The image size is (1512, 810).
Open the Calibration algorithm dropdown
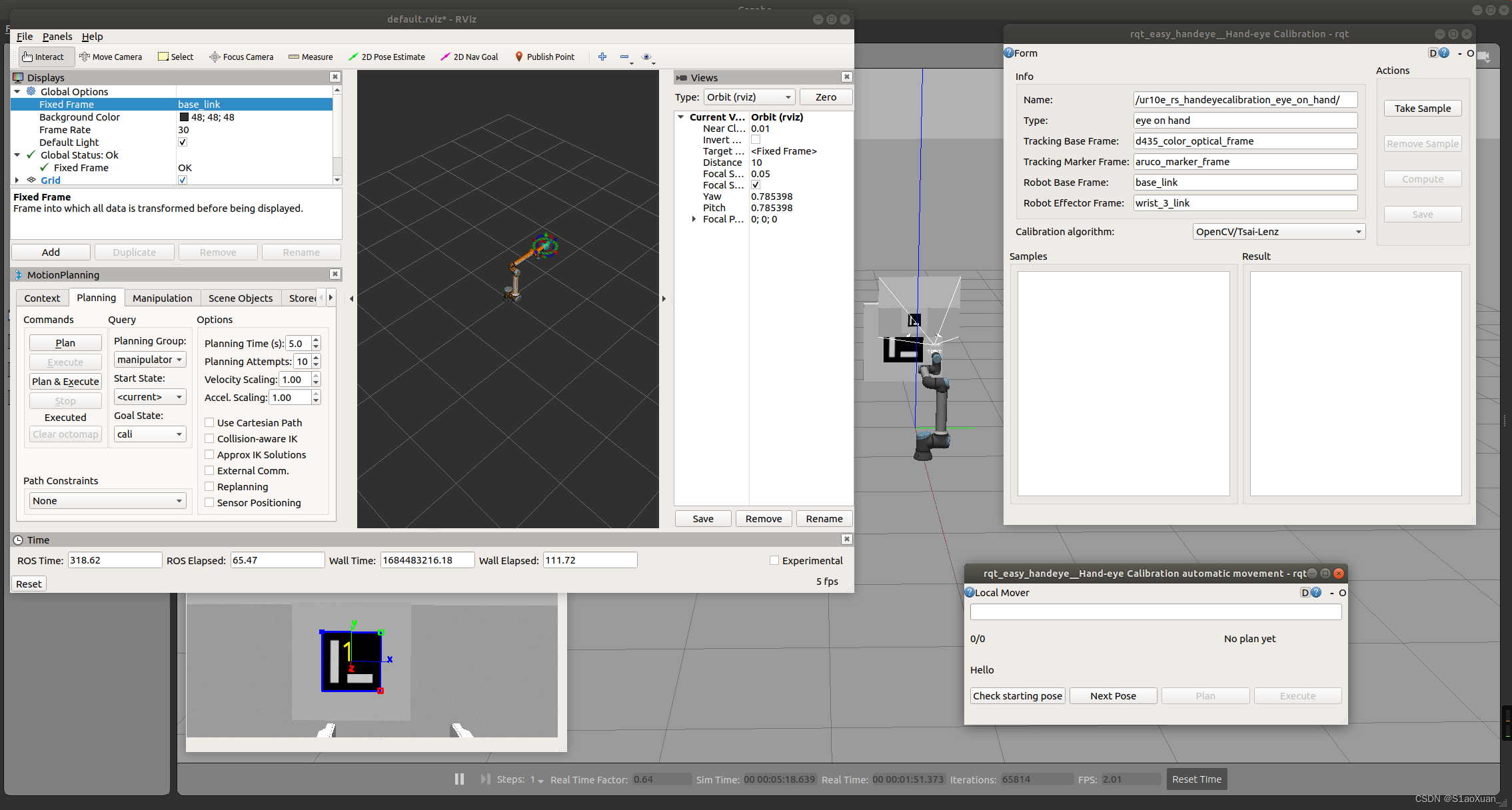pos(1278,232)
